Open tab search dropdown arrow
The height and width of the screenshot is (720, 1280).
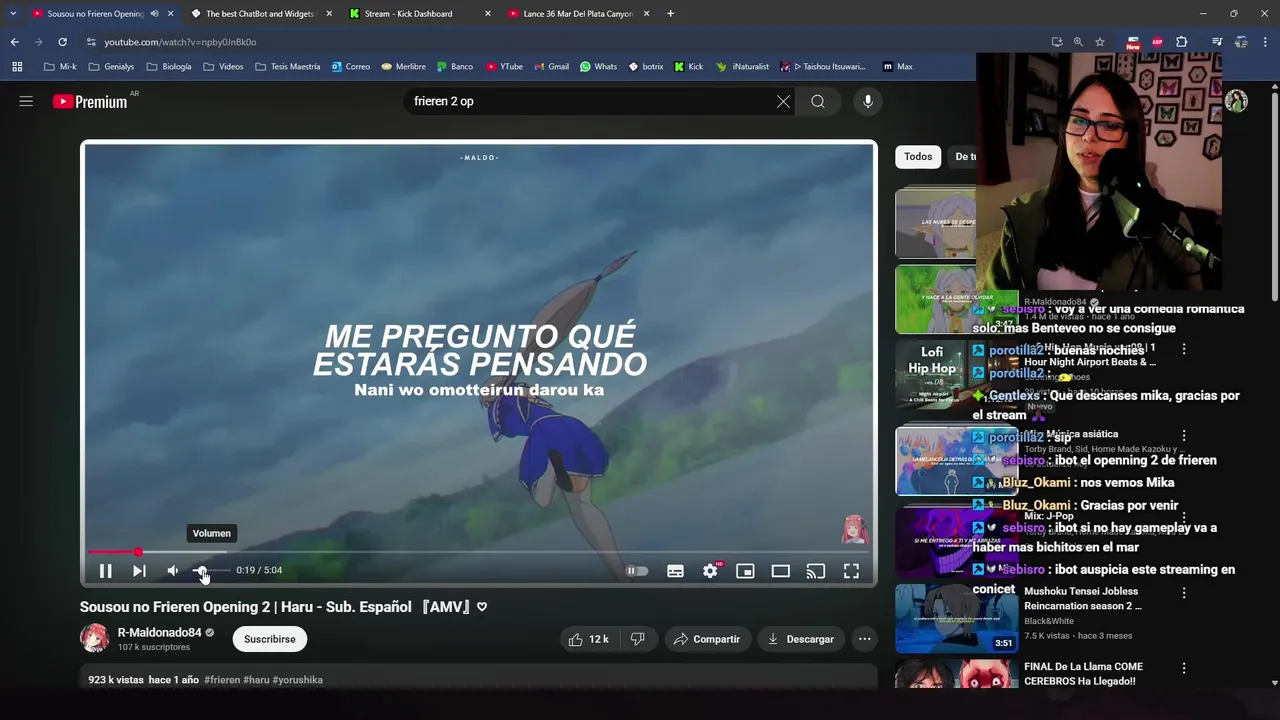13,14
